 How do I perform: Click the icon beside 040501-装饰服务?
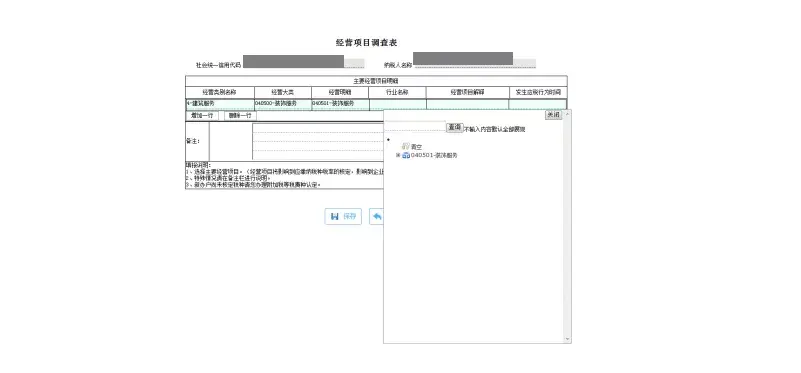click(x=406, y=155)
